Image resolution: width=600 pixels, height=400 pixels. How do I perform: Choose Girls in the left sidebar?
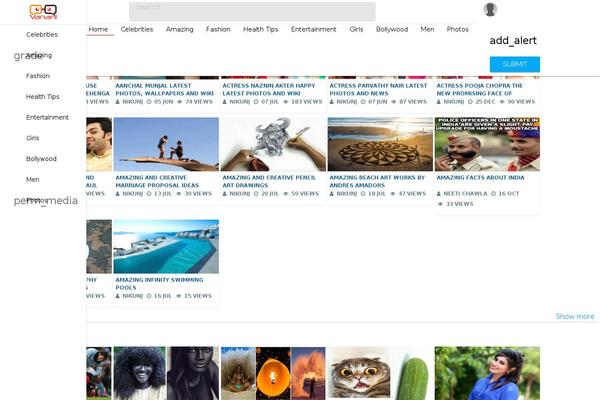pyautogui.click(x=33, y=138)
